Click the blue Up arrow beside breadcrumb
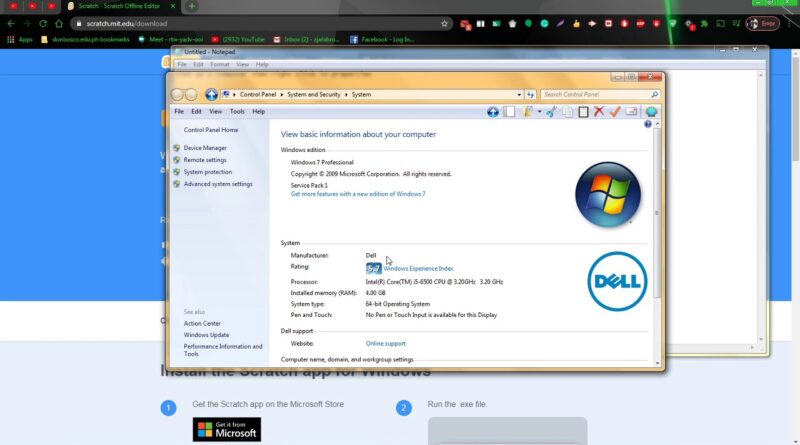This screenshot has width=800, height=445. (211, 94)
